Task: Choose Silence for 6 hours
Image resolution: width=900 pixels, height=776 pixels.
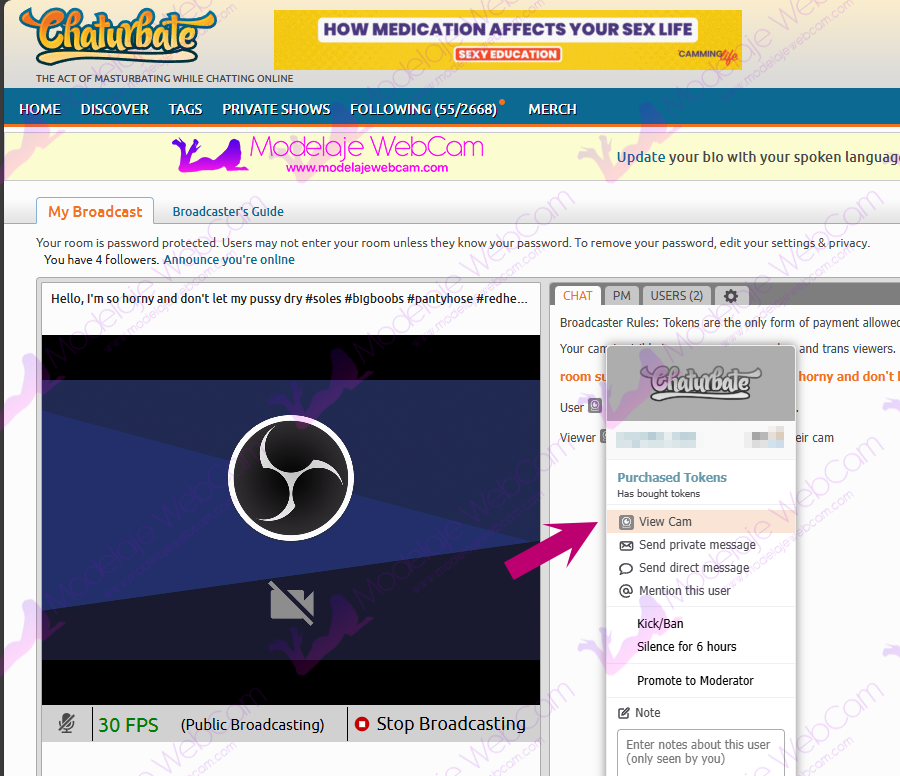Action: pos(686,647)
